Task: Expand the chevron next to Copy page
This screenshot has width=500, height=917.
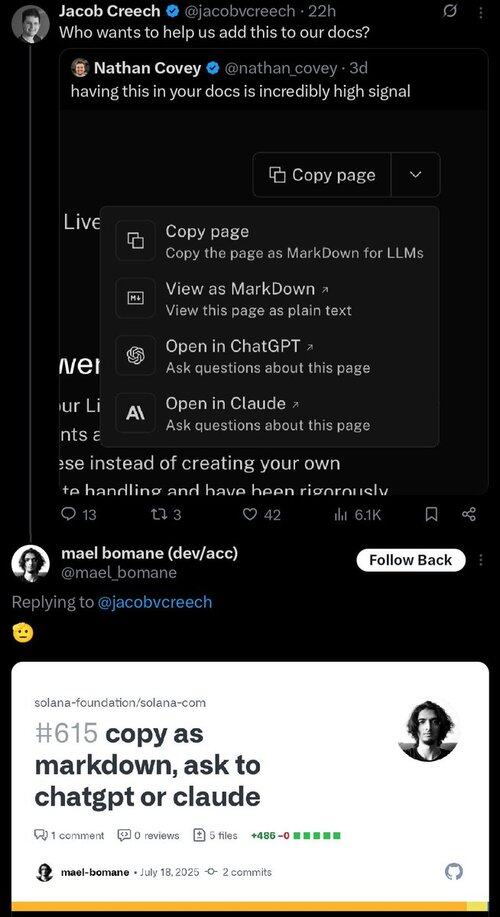Action: (x=416, y=175)
